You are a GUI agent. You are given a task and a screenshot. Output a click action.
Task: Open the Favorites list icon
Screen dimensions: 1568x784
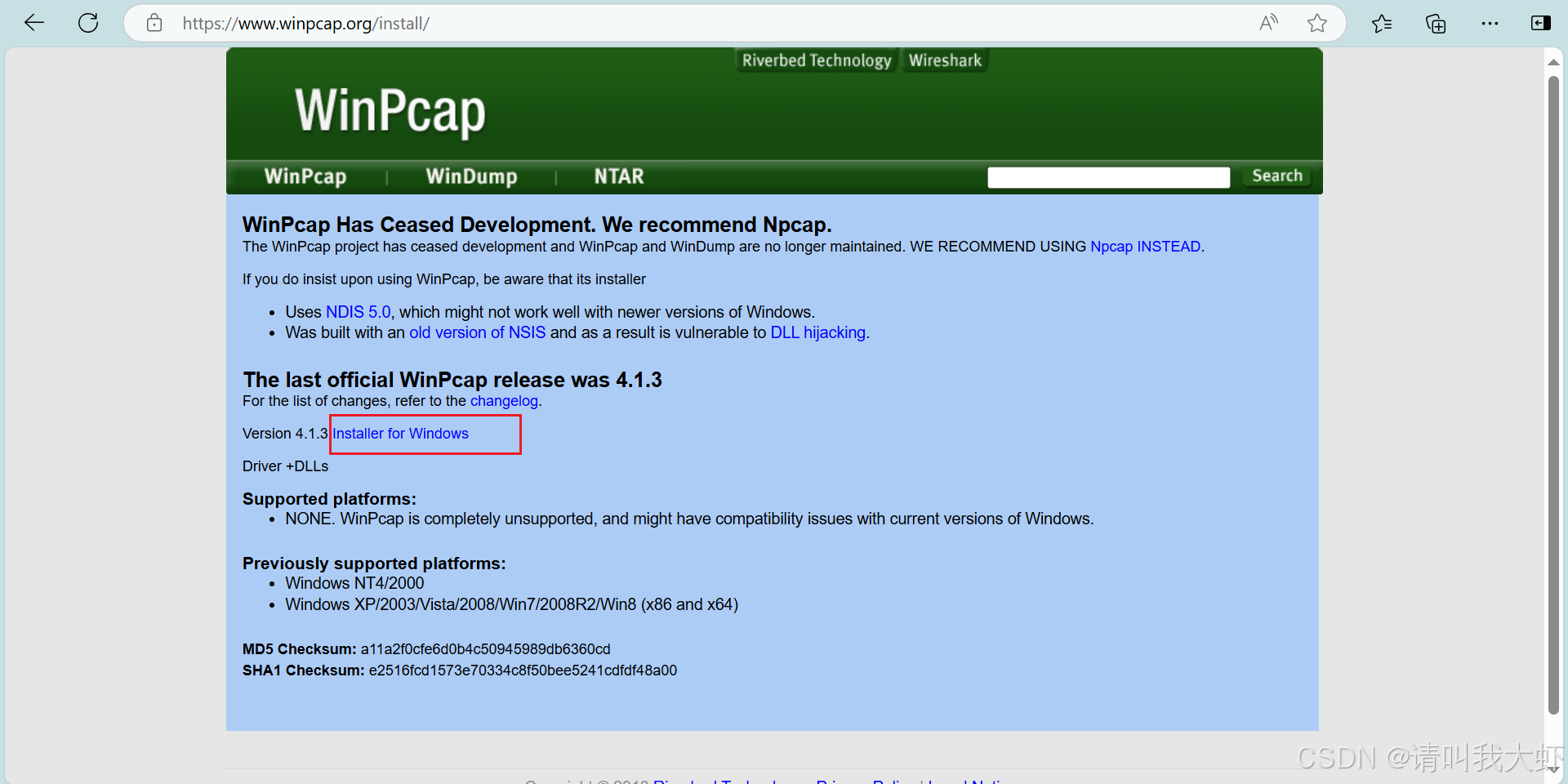(1382, 23)
